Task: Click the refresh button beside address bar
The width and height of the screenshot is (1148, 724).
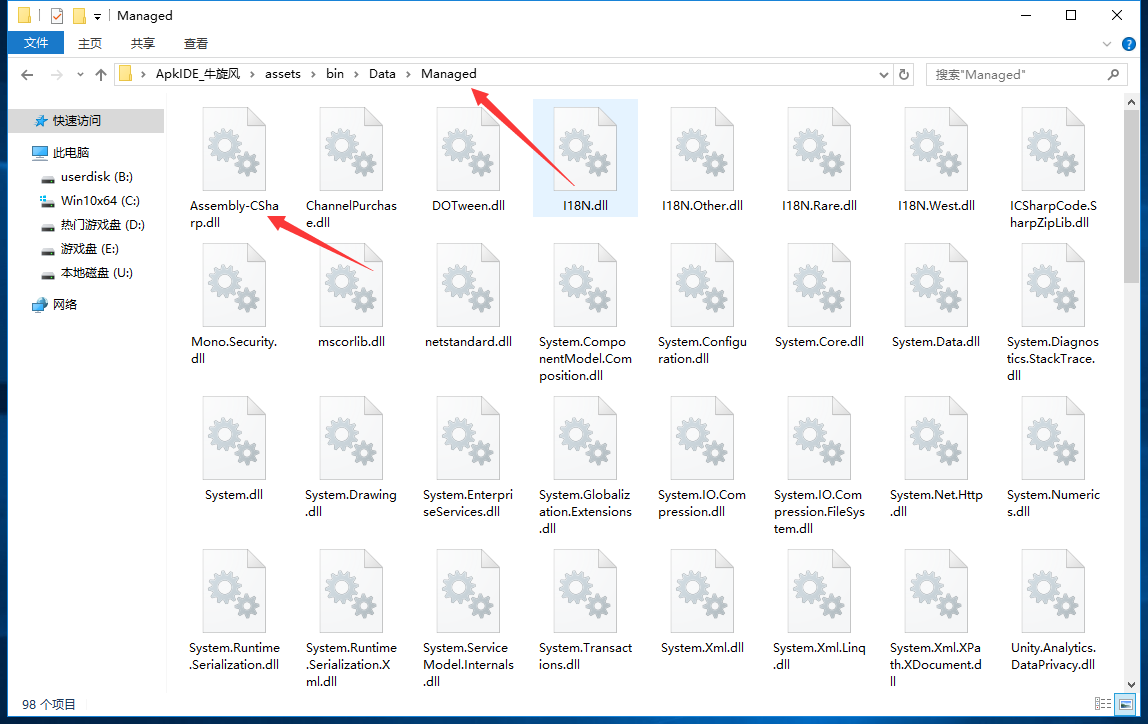Action: [904, 74]
